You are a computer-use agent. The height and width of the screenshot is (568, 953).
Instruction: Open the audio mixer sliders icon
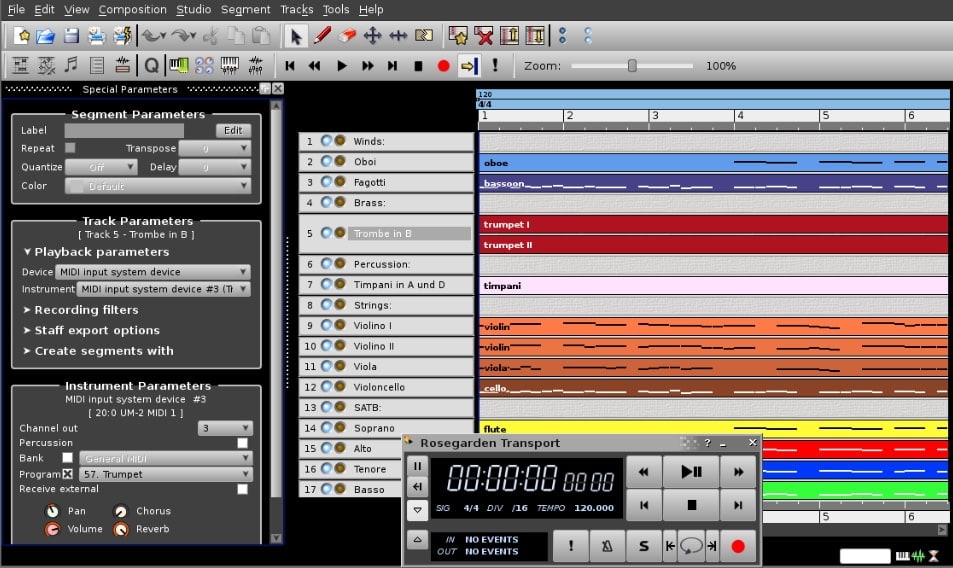255,64
